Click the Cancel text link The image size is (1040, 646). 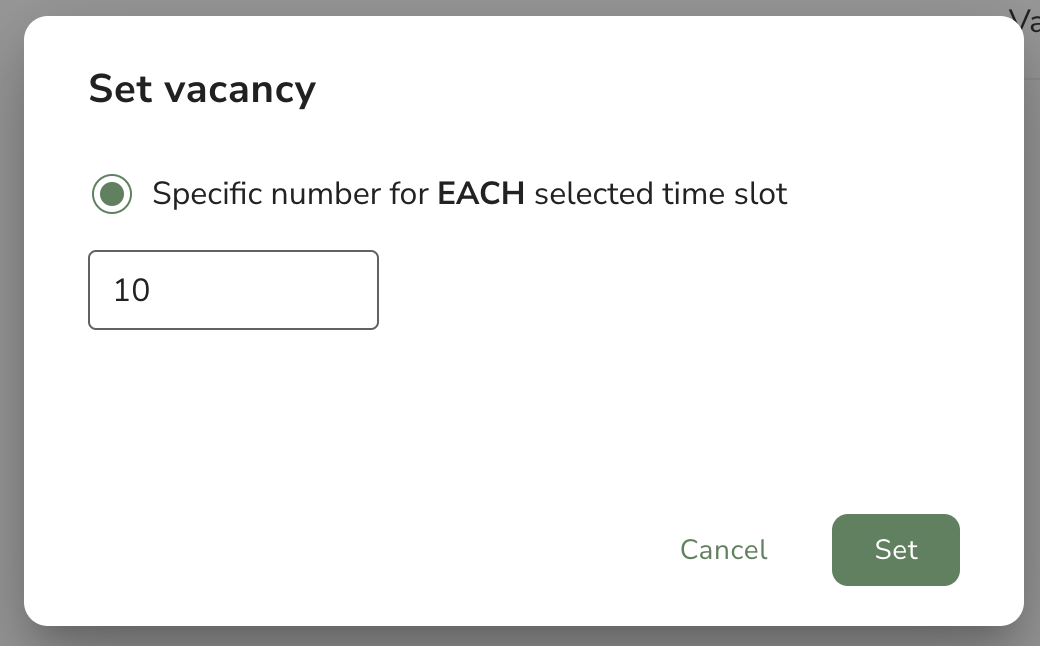pyautogui.click(x=724, y=550)
